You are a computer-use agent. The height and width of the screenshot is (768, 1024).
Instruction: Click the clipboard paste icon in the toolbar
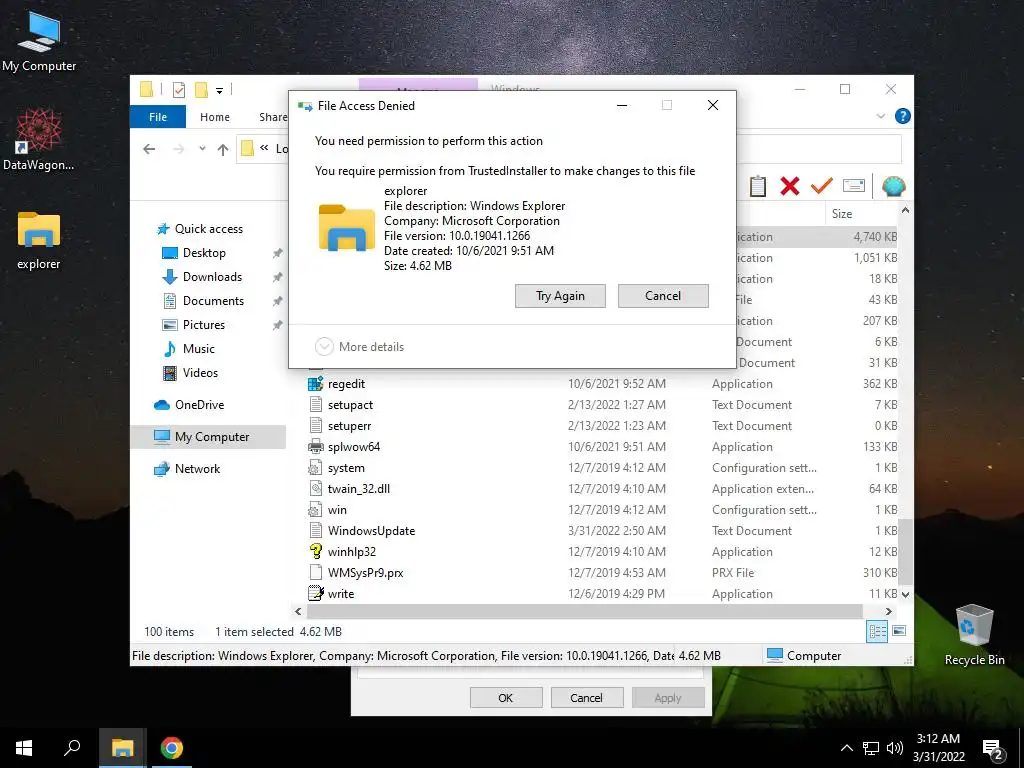pos(758,186)
